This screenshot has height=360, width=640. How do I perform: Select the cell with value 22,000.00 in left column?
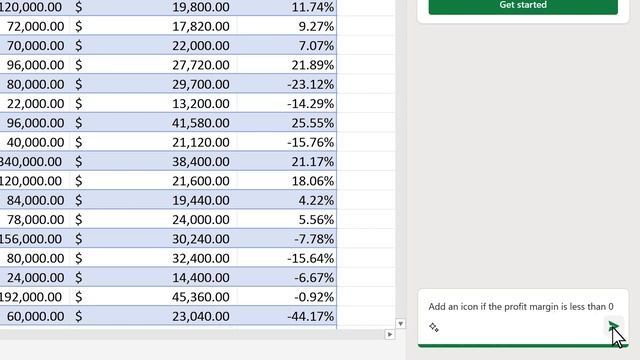(35, 103)
